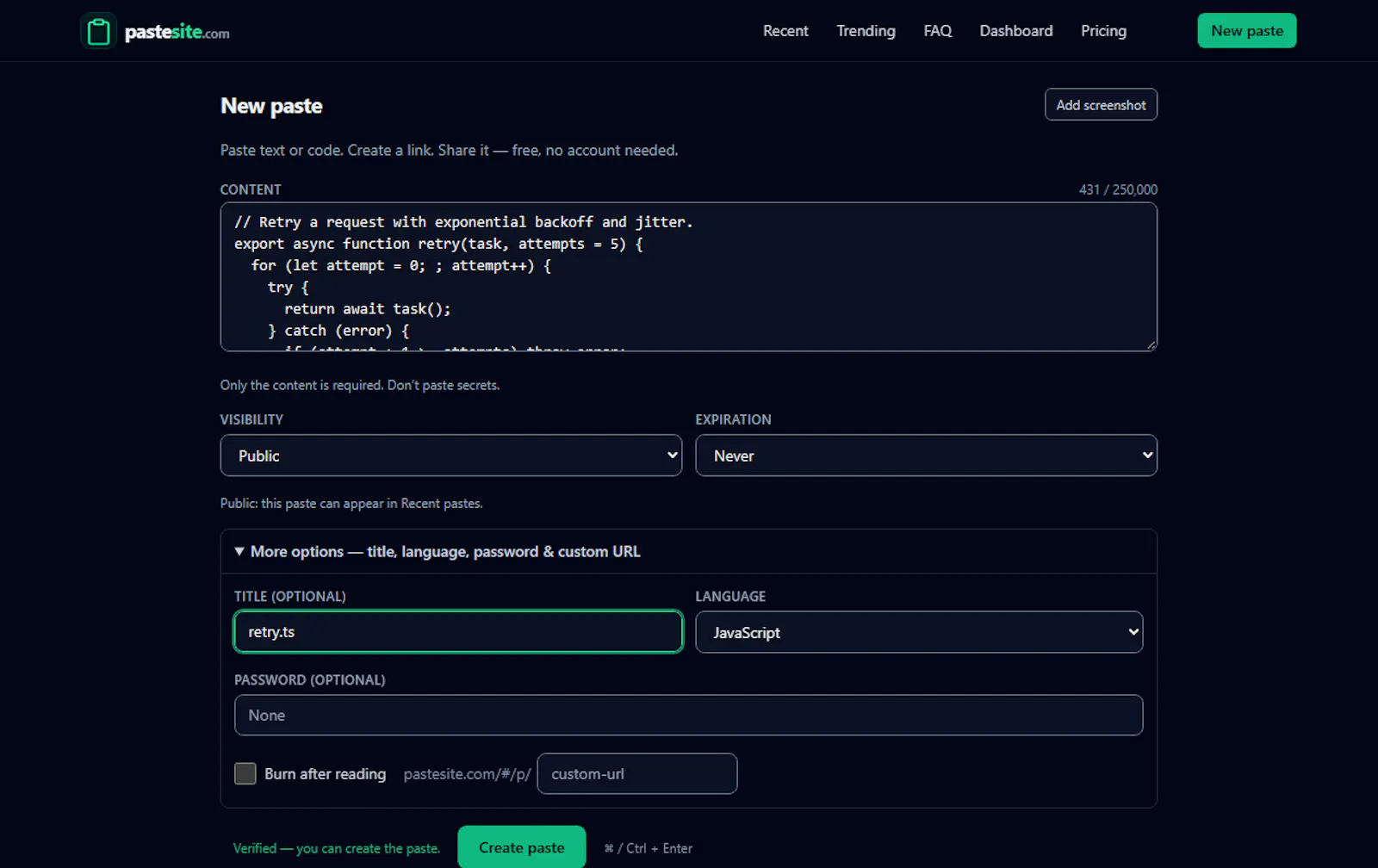
Task: Click inside the Content code text area
Action: 688,276
